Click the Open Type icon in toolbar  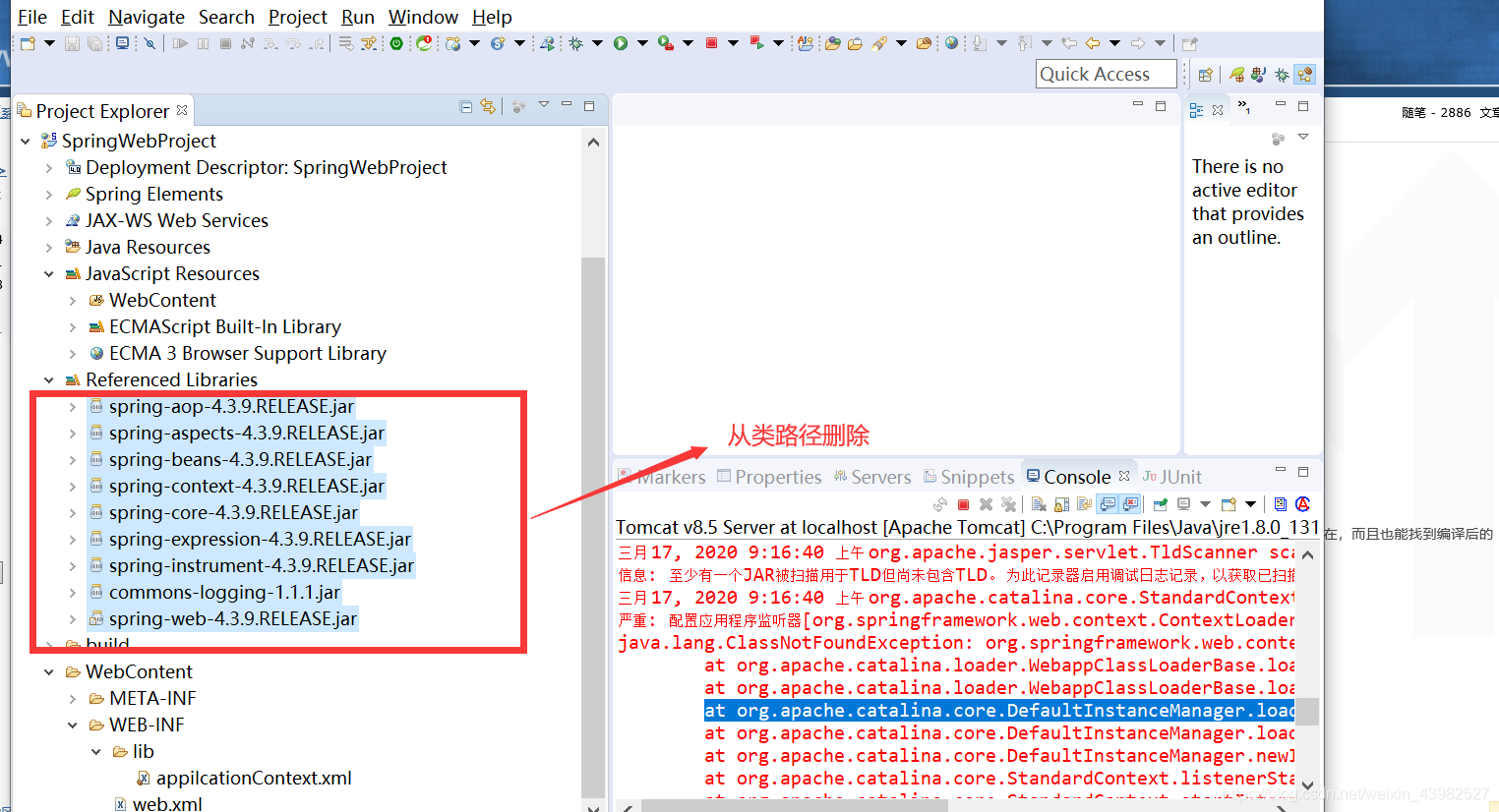point(832,43)
